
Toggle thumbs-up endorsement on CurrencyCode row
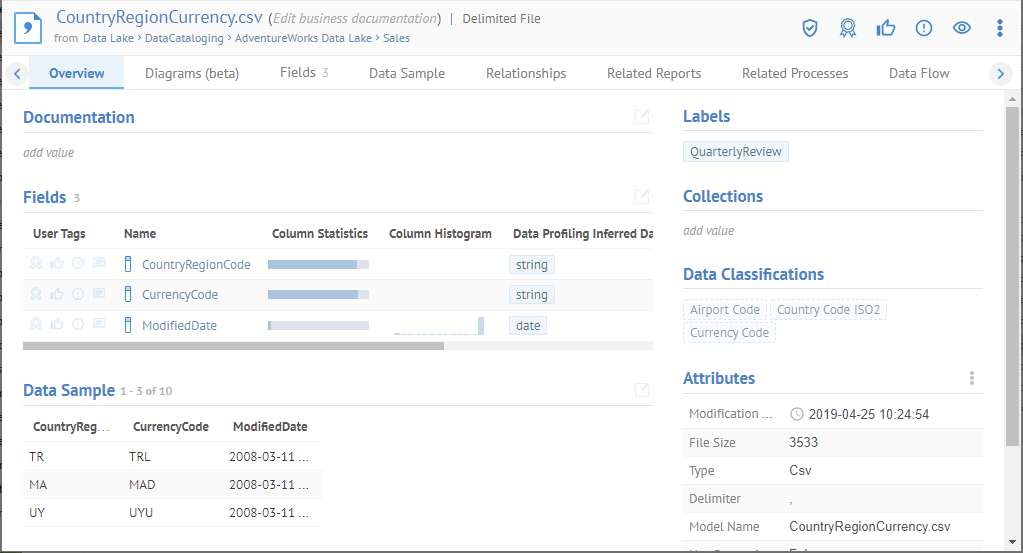point(57,295)
